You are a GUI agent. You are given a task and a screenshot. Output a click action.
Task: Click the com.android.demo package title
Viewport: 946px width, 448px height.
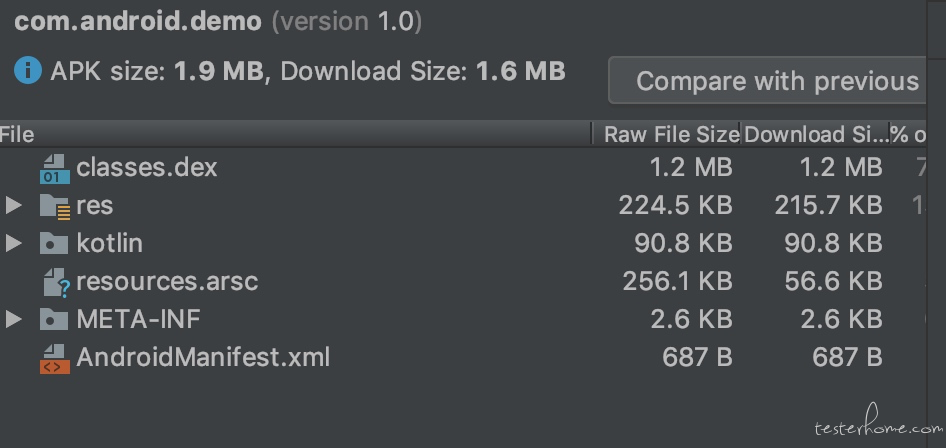point(138,22)
